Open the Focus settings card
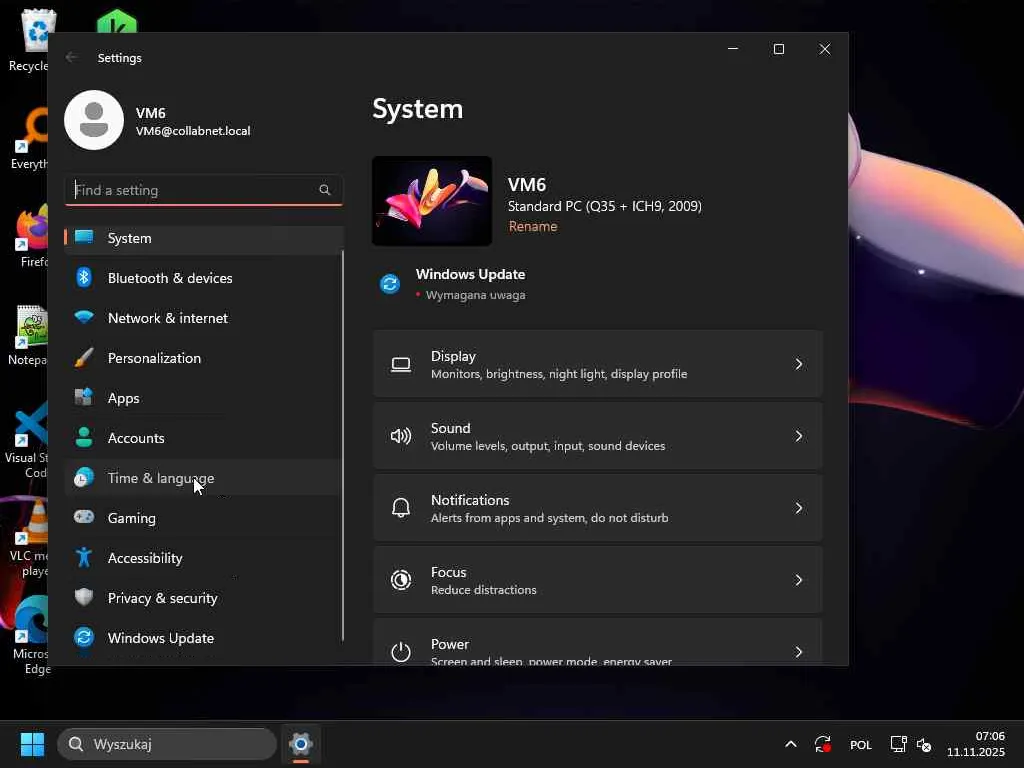1024x768 pixels. (597, 580)
